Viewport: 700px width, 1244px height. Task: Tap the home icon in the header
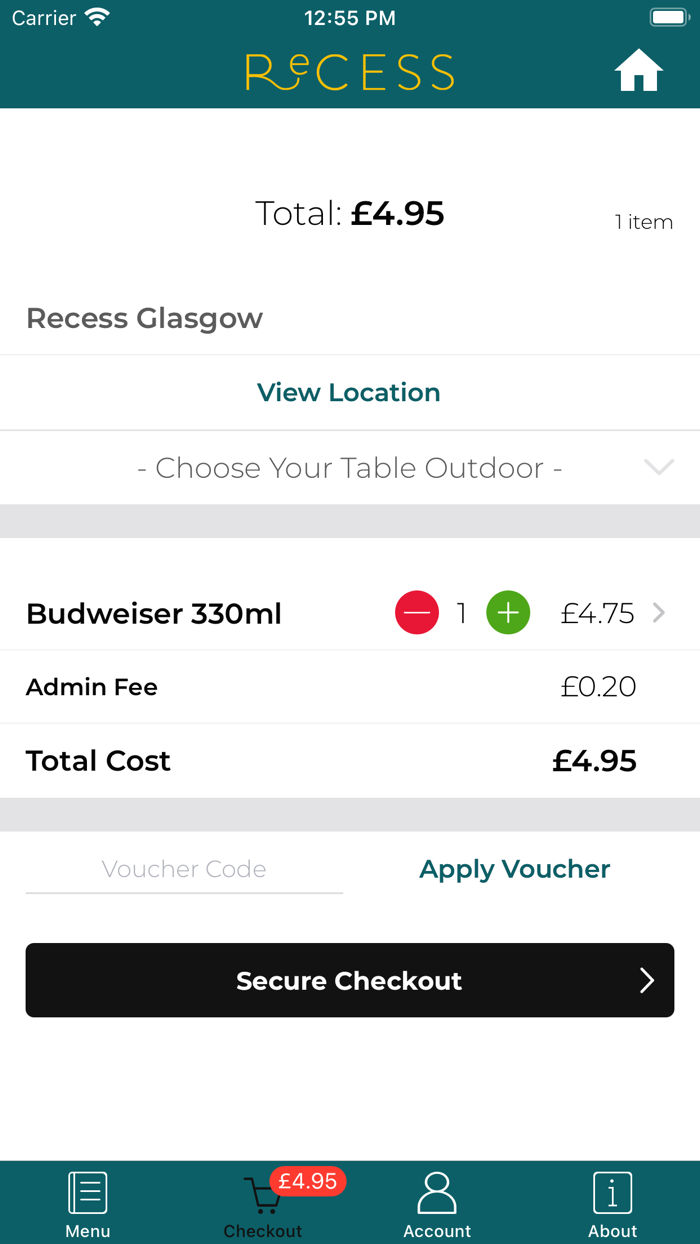tap(638, 71)
